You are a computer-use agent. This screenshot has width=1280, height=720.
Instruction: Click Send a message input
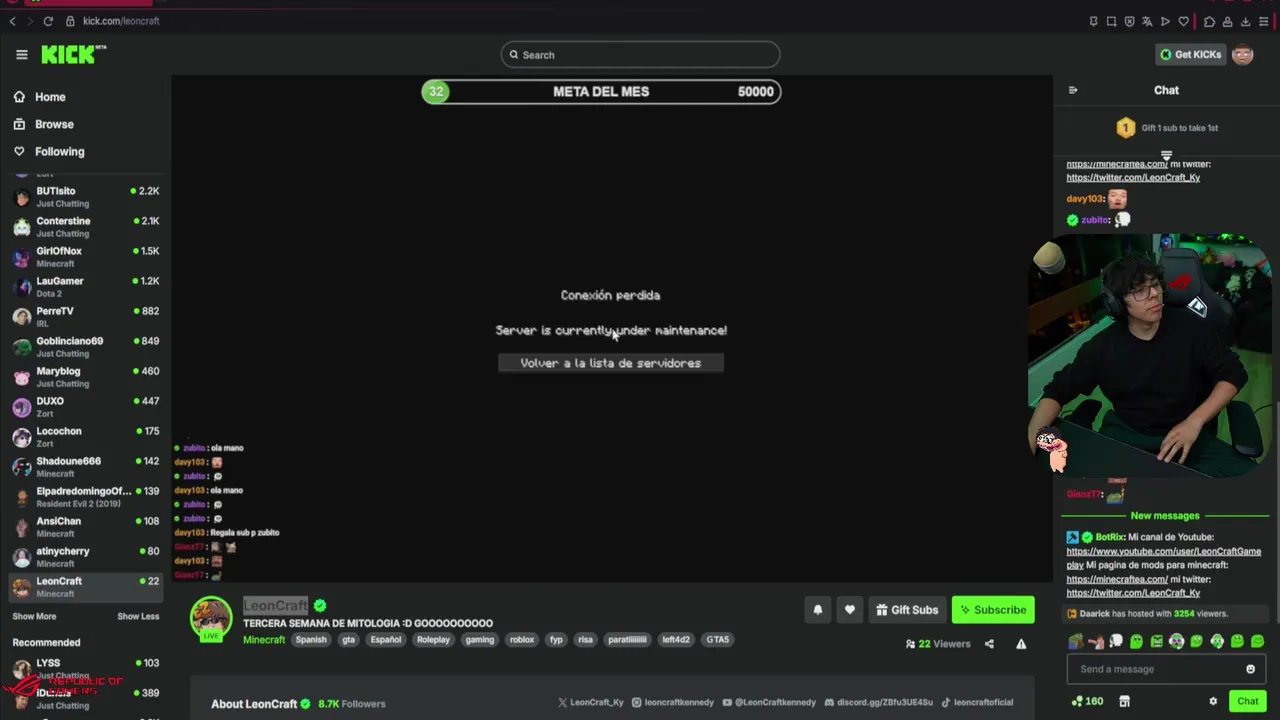[1158, 669]
